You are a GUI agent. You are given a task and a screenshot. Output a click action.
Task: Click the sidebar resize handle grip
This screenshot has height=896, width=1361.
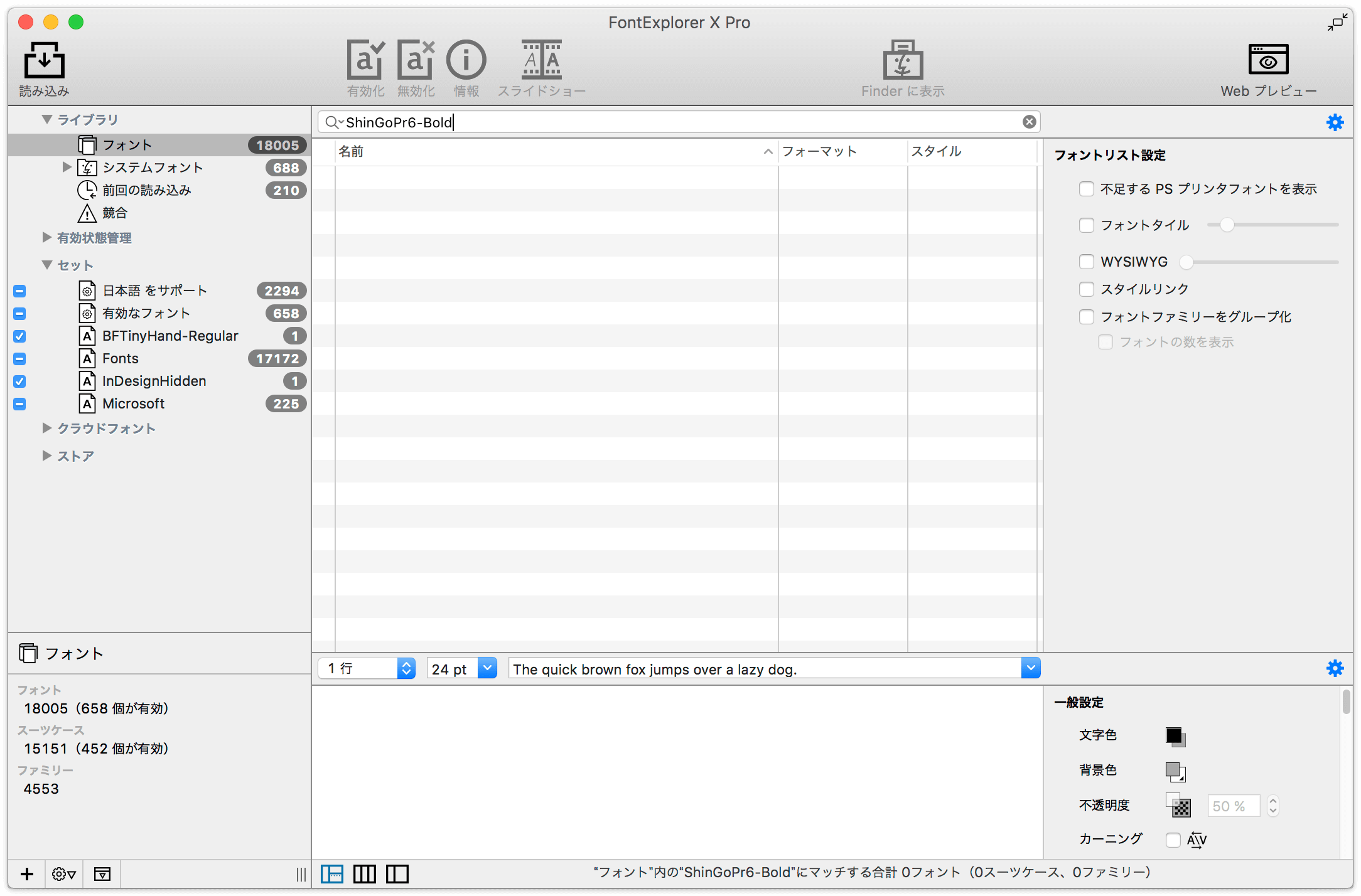[x=301, y=874]
